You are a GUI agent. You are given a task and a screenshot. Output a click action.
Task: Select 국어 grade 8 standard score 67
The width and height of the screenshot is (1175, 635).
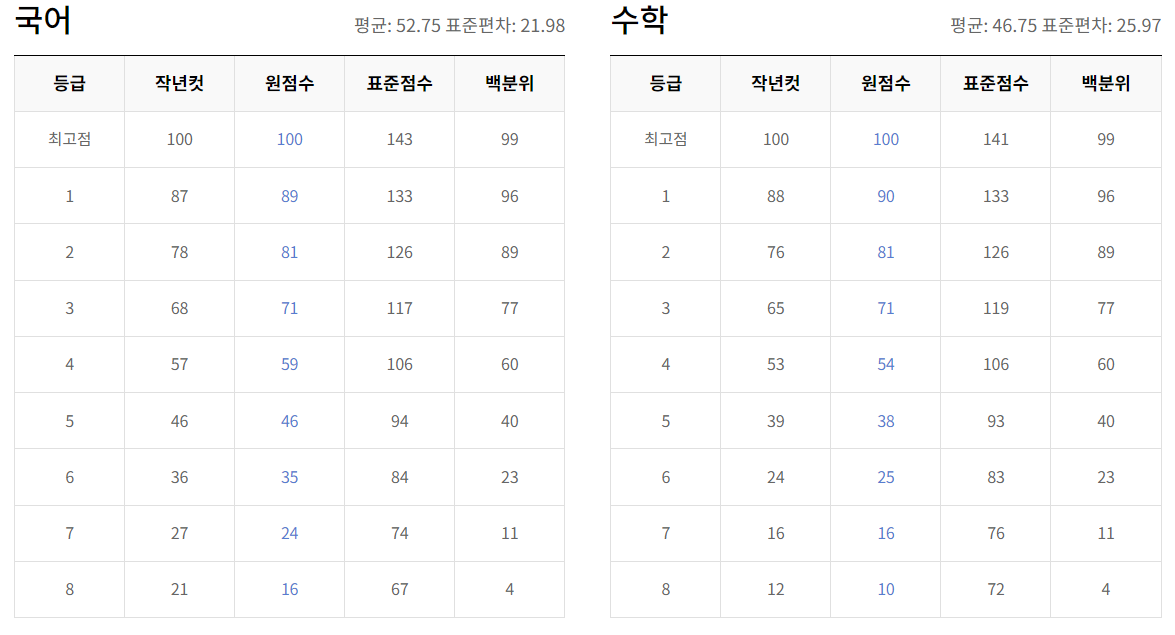click(x=399, y=590)
